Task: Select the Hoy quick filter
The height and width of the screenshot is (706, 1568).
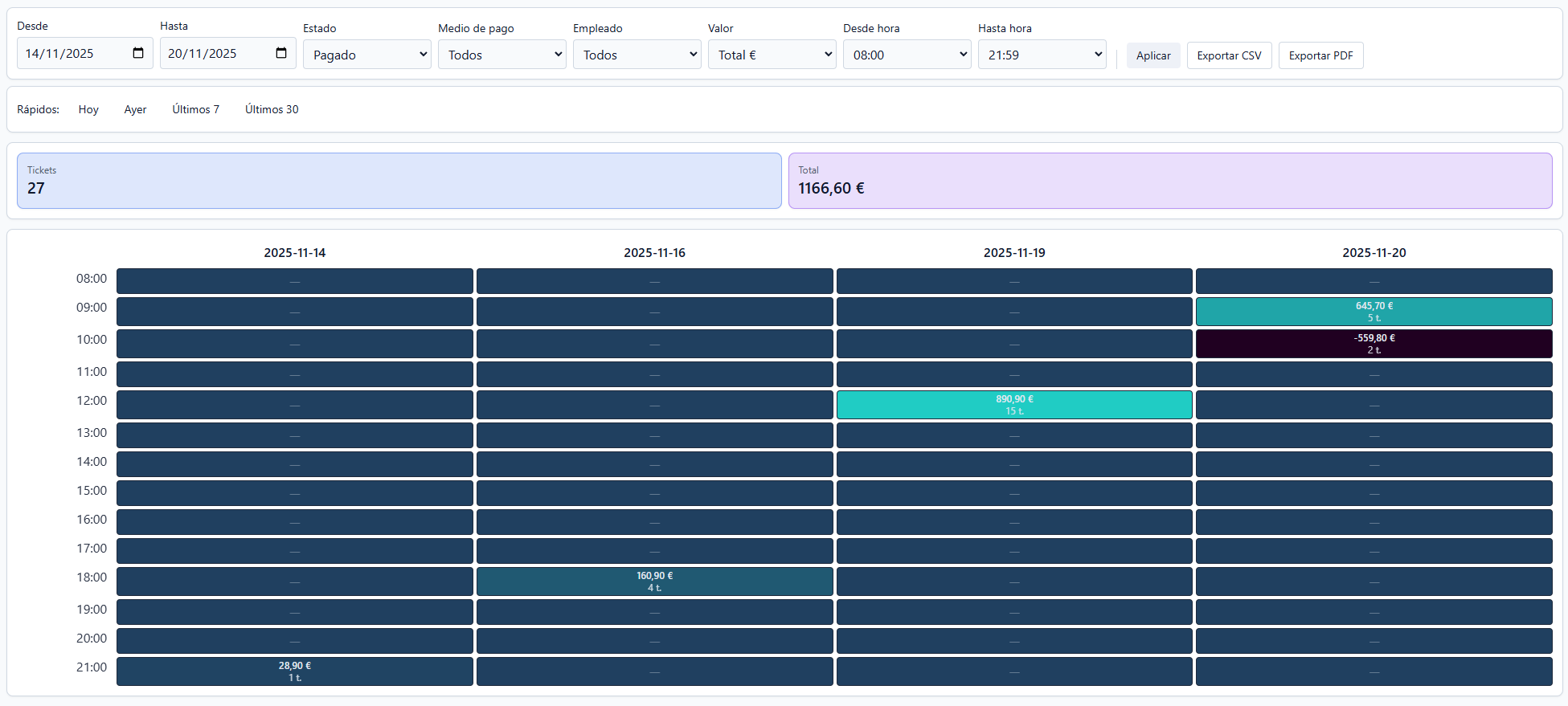Action: (88, 109)
